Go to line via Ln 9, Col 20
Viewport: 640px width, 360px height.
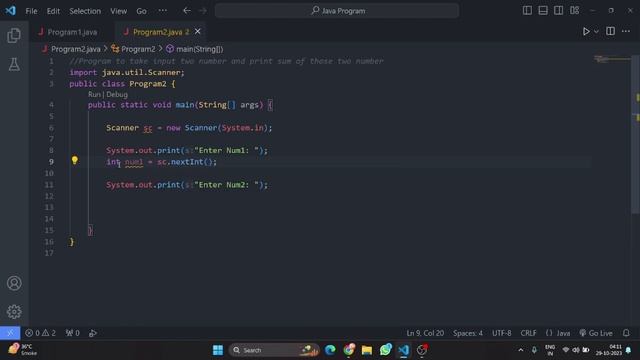425,333
